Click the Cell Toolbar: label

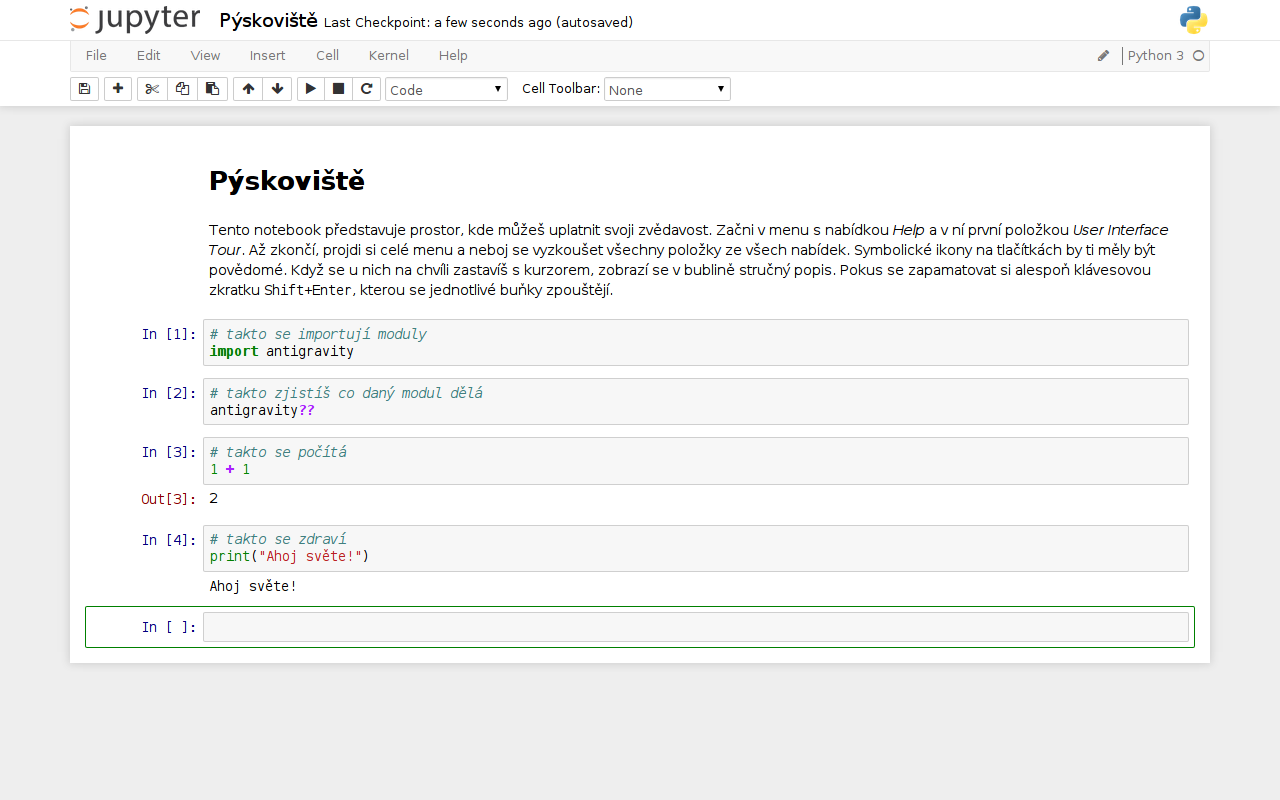pos(561,89)
